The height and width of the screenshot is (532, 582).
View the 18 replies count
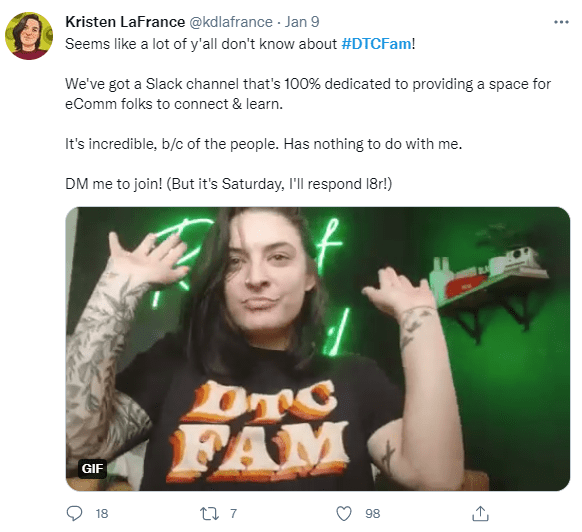click(x=102, y=513)
